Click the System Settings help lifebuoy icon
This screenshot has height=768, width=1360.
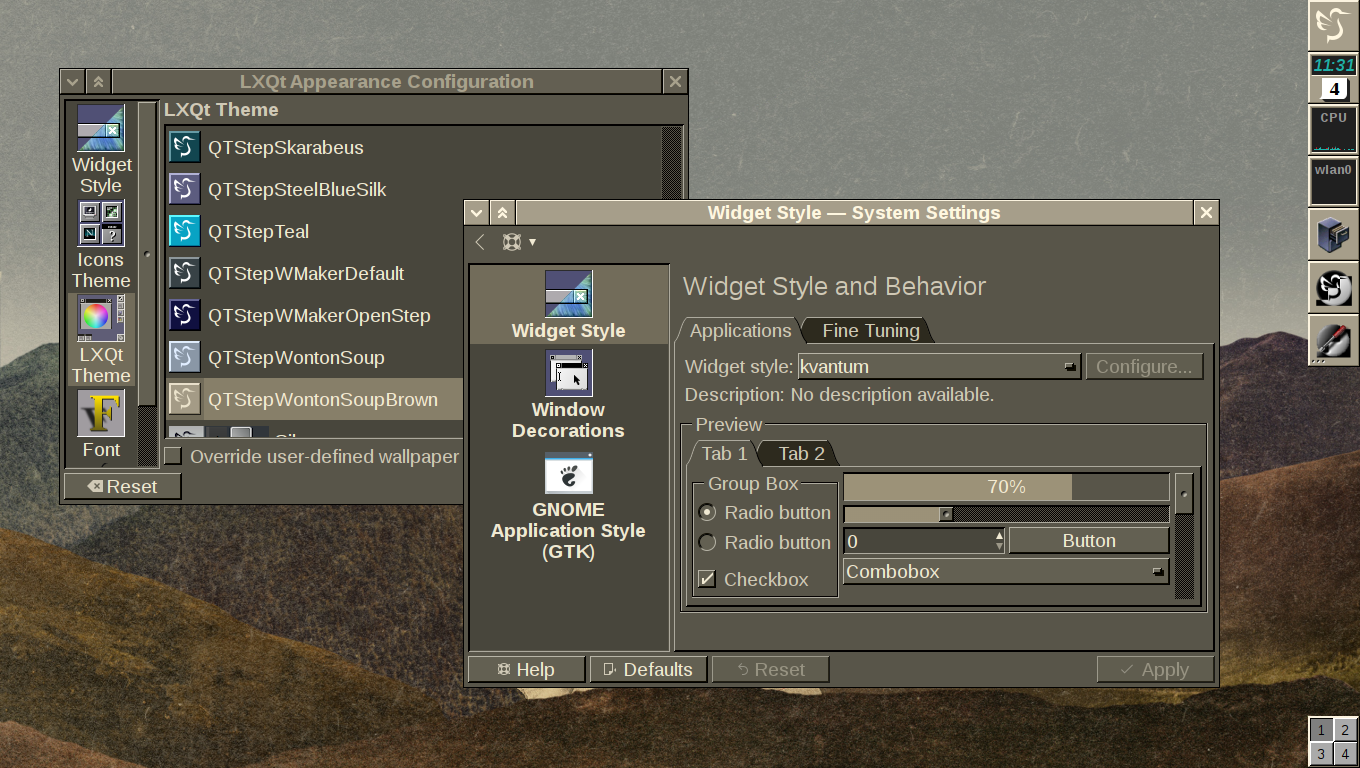[512, 242]
